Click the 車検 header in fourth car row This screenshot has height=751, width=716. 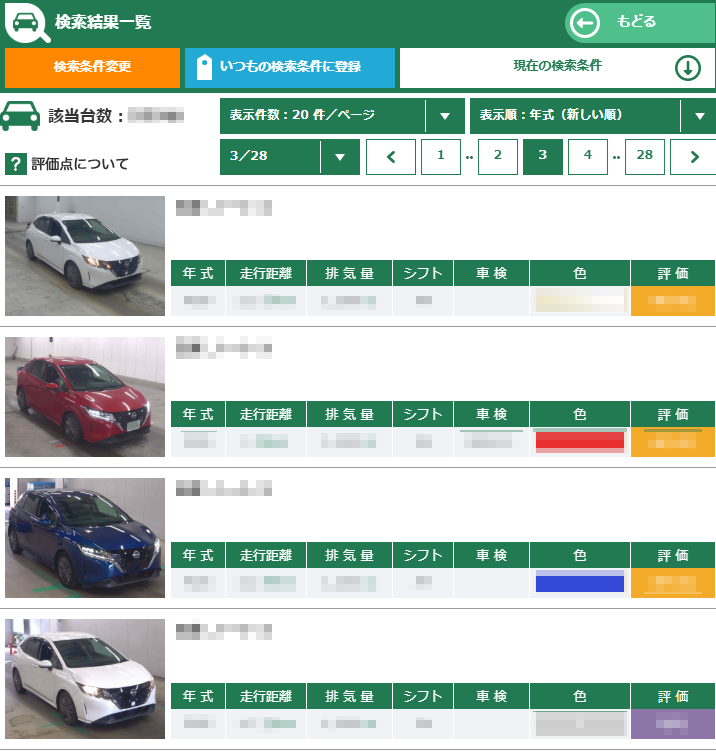click(x=491, y=696)
